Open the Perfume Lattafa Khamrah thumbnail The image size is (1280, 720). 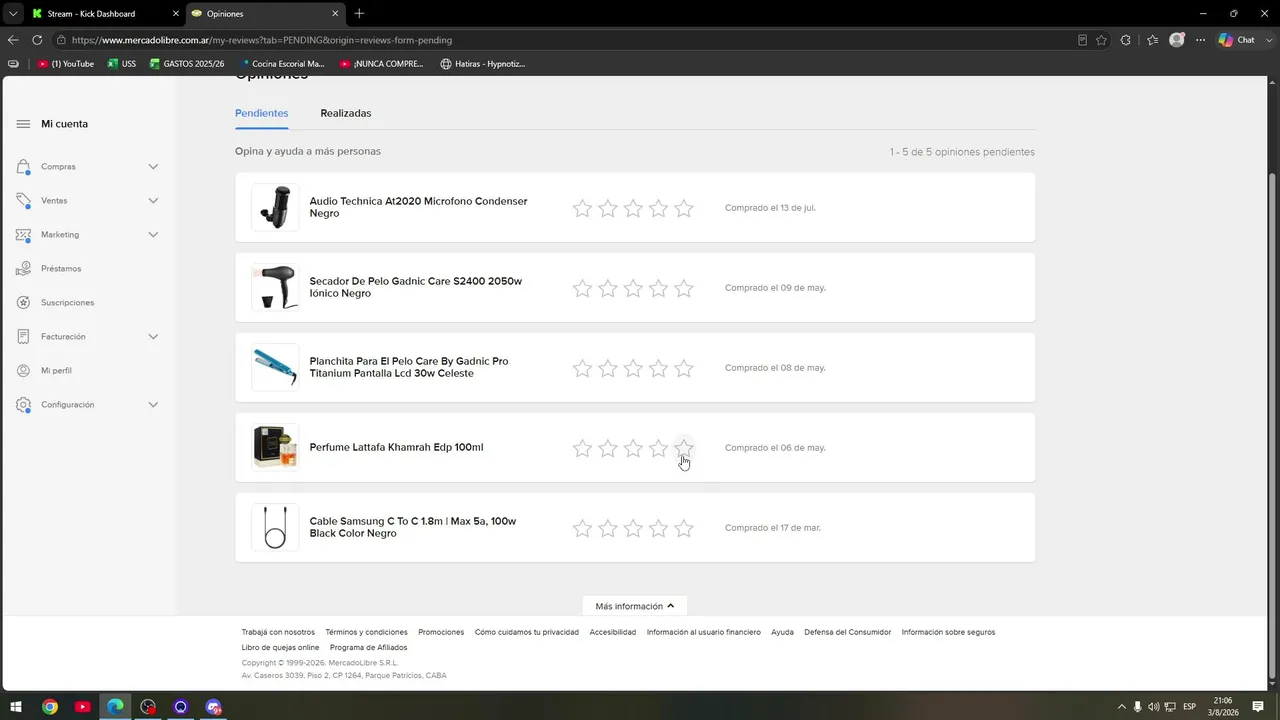275,447
